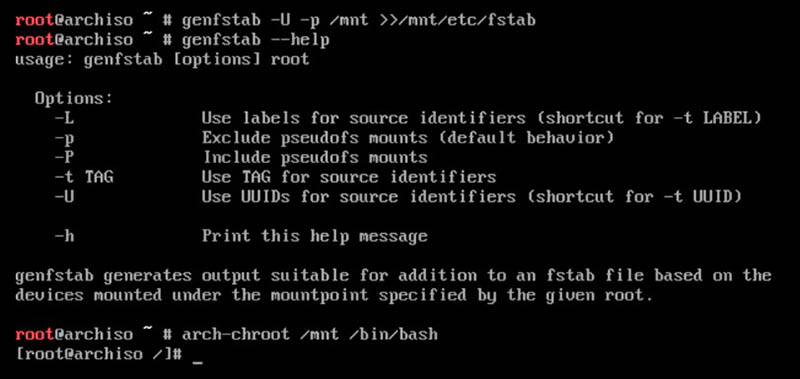The height and width of the screenshot is (379, 800).
Task: Click the 'Include pseudofs mounts' description
Action: click(315, 158)
